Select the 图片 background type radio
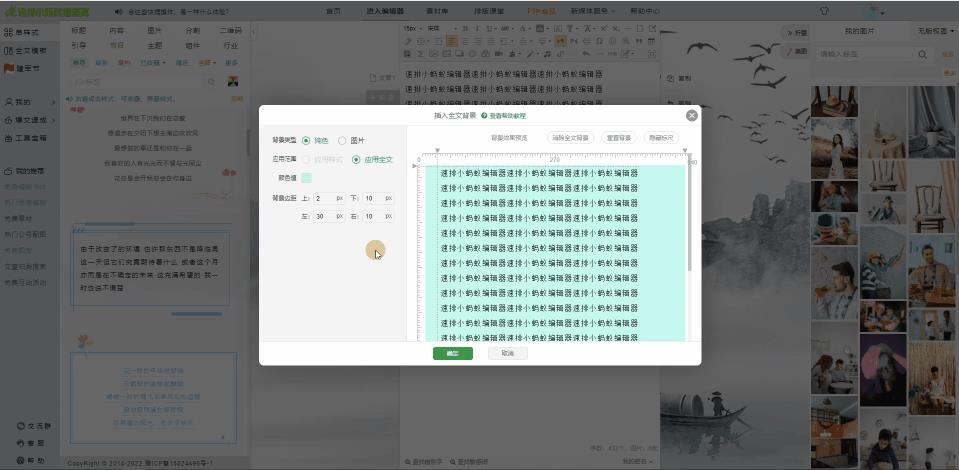Viewport: 959px width, 470px height. [342, 141]
